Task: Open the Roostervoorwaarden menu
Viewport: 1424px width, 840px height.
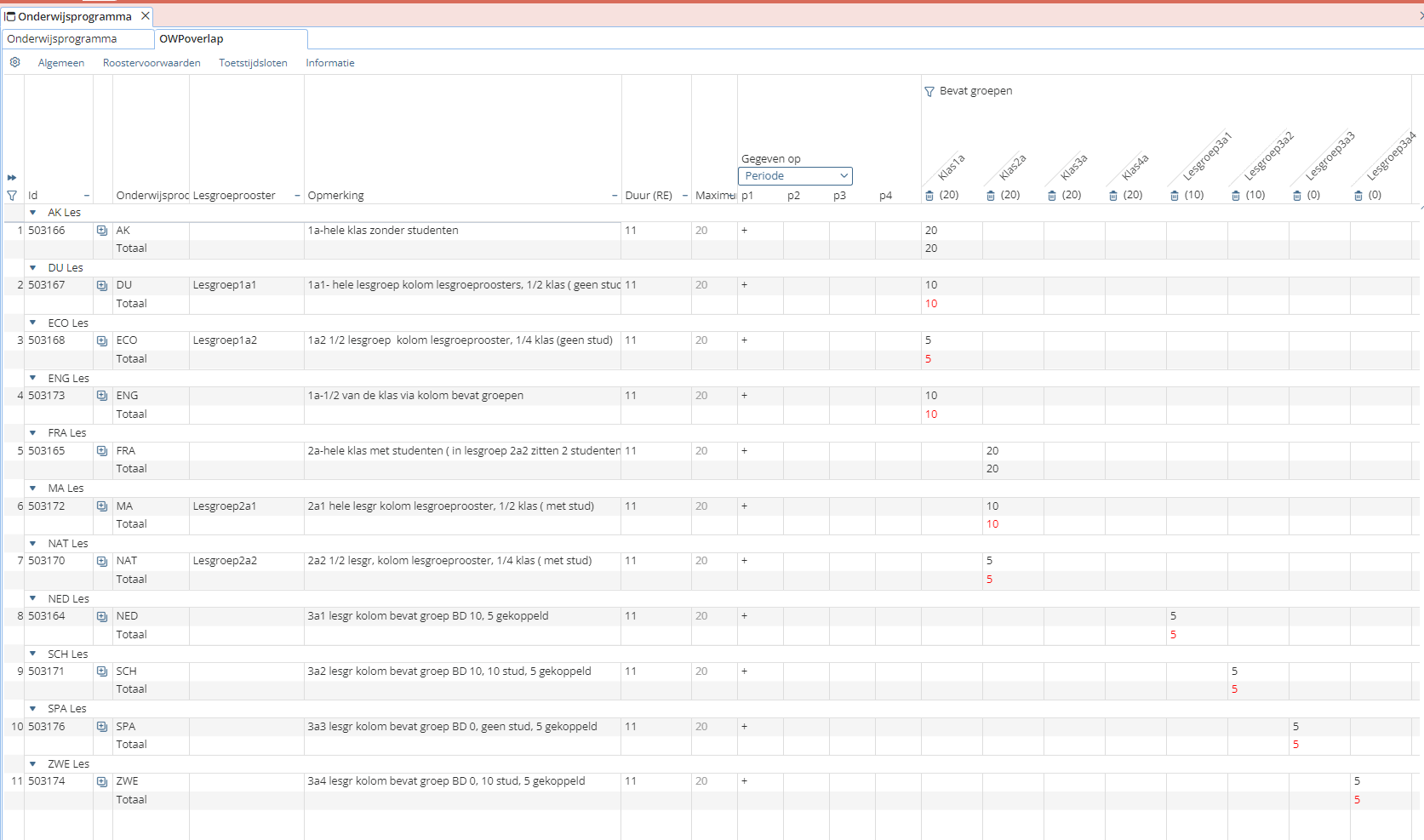Action: (152, 63)
